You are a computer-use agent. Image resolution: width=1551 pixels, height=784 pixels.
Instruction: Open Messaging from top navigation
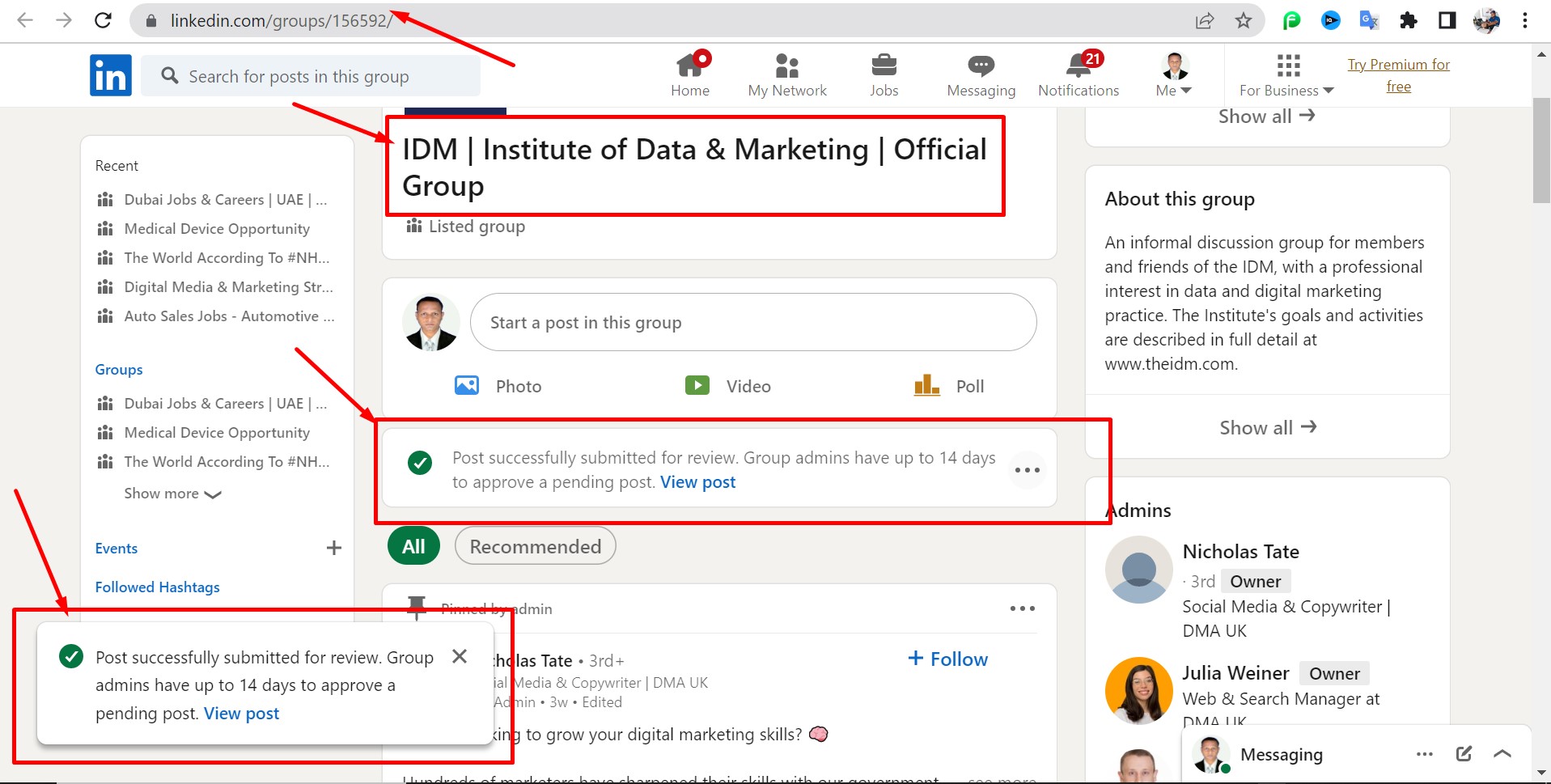click(x=981, y=75)
